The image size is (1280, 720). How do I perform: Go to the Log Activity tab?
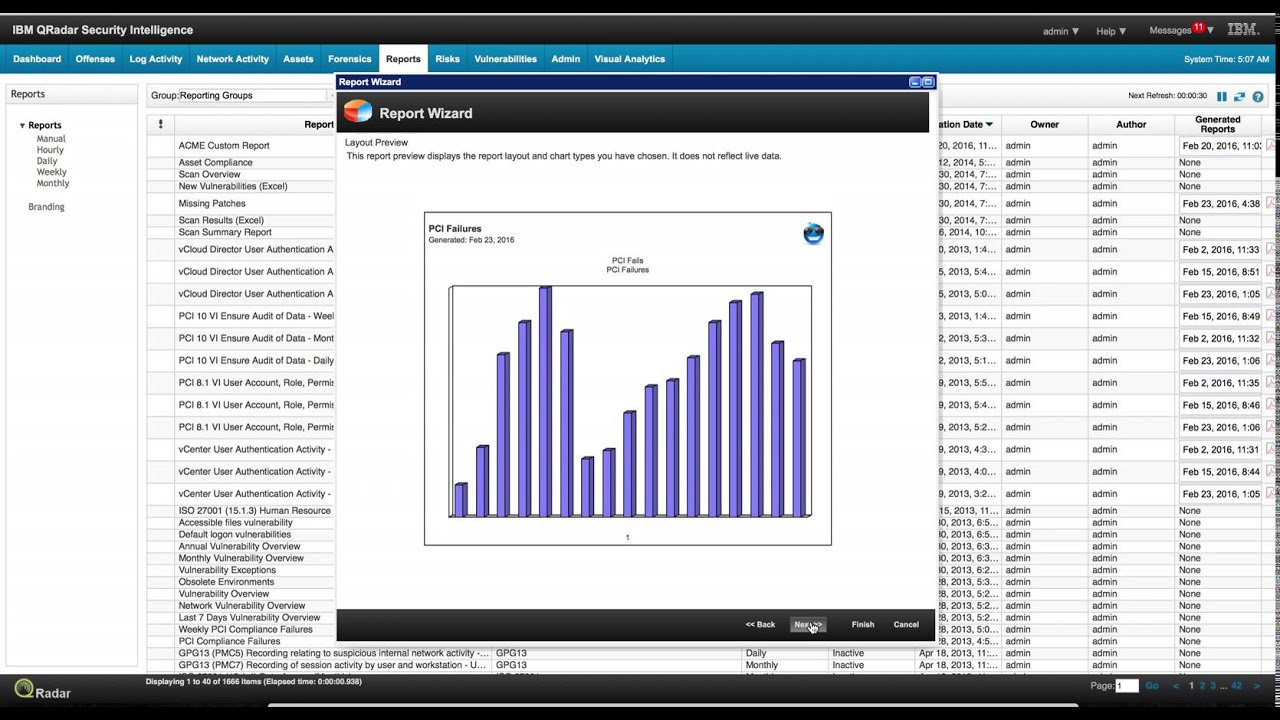pyautogui.click(x=156, y=59)
